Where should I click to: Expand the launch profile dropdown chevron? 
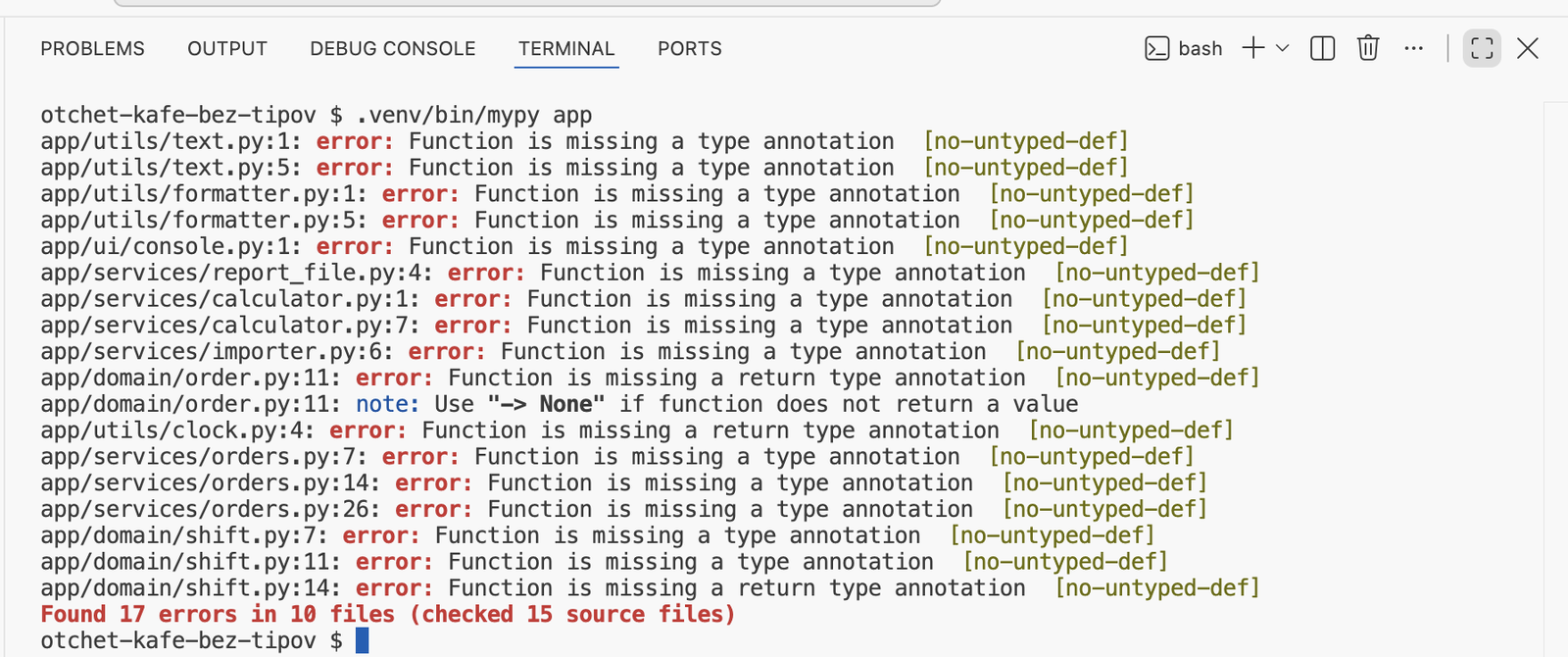point(1282,48)
